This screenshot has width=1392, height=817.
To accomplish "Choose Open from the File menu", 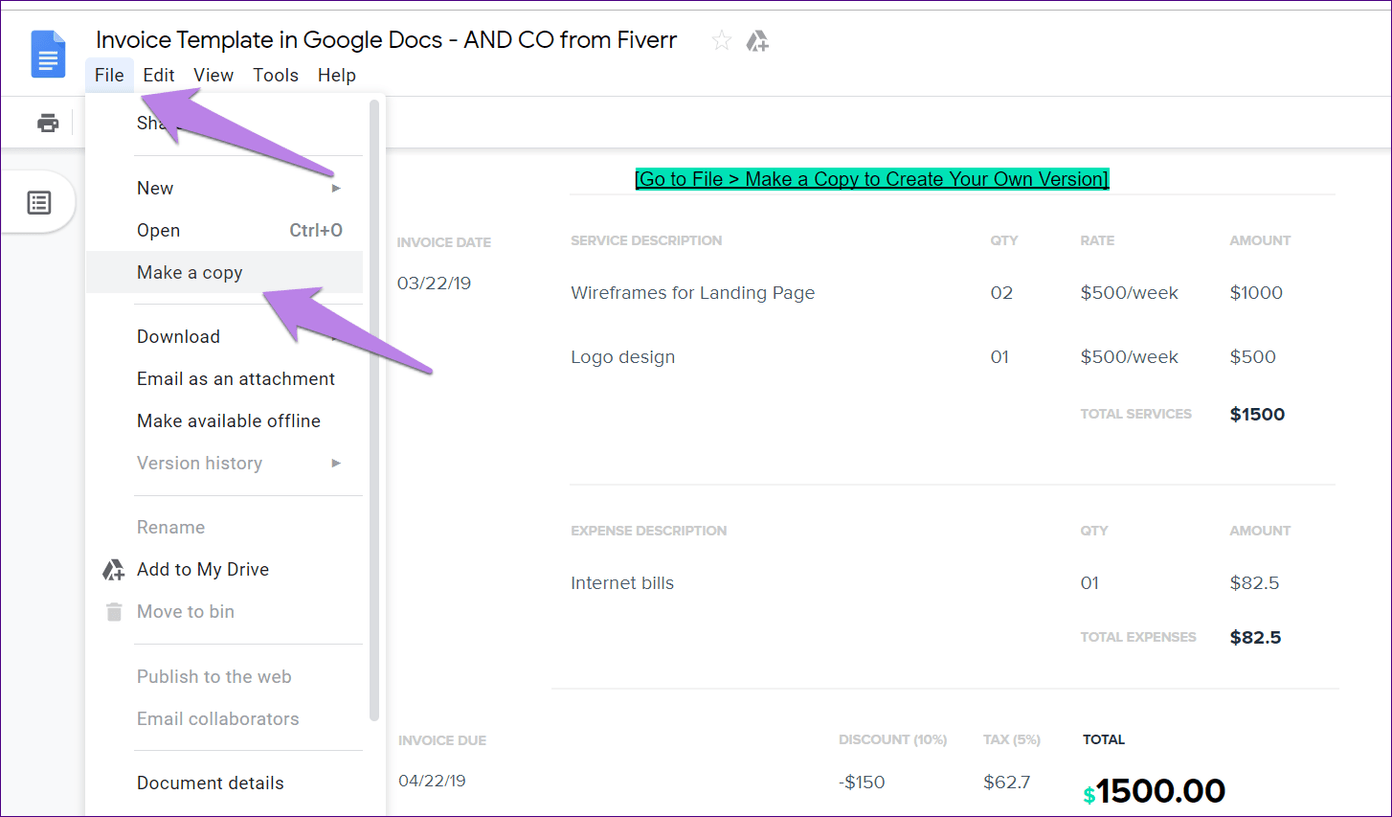I will (225, 230).
